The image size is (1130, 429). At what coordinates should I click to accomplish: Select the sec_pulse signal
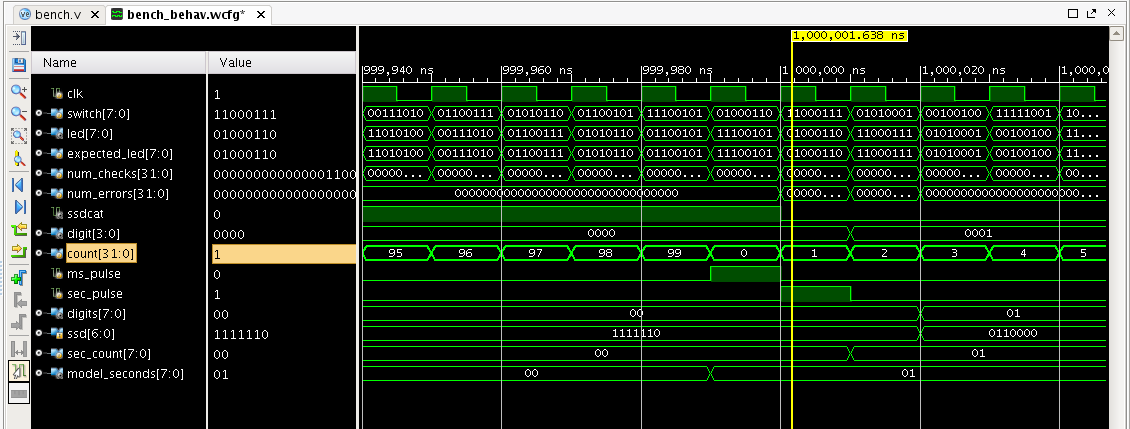(94, 293)
